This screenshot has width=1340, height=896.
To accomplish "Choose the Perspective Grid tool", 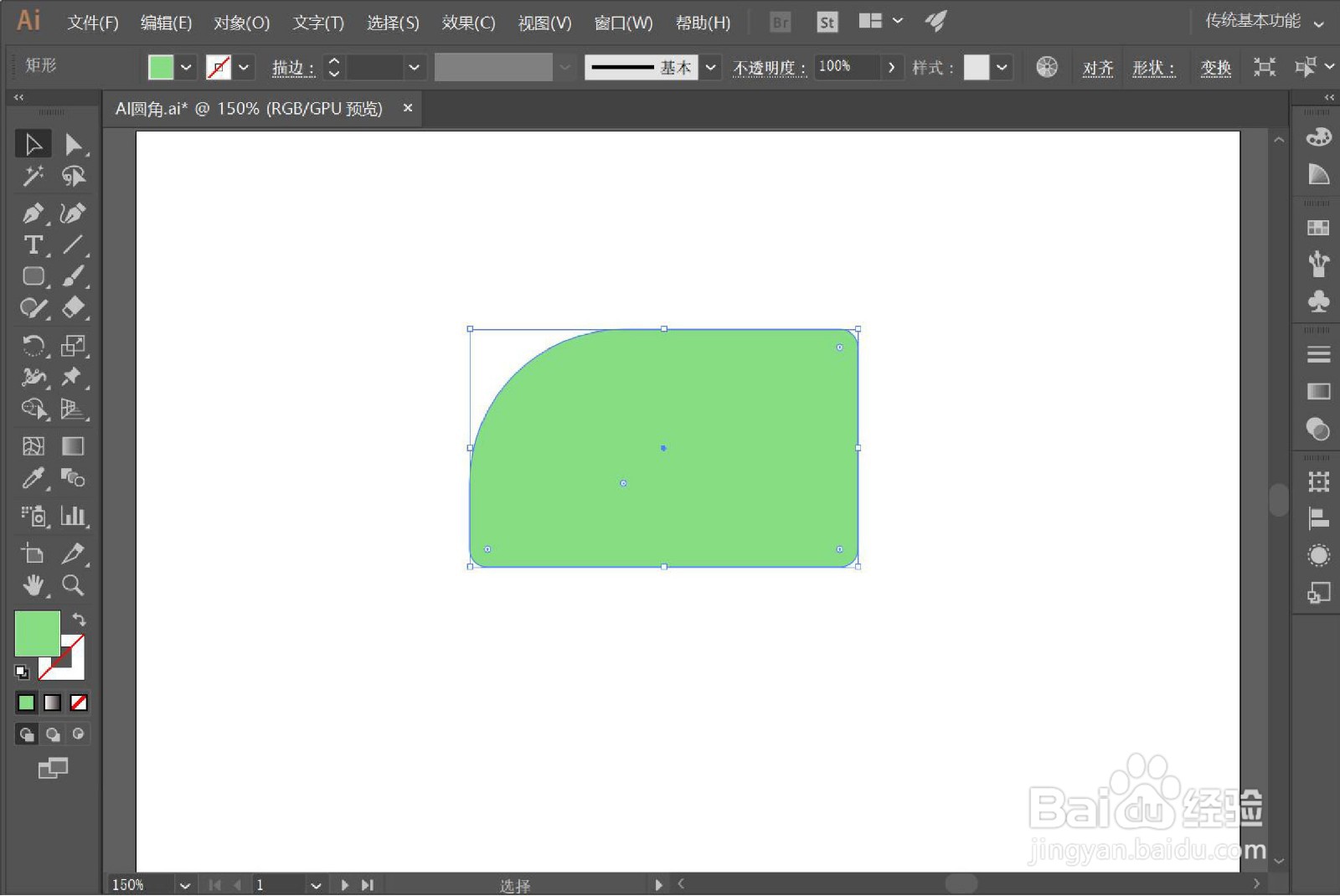I will [x=74, y=409].
